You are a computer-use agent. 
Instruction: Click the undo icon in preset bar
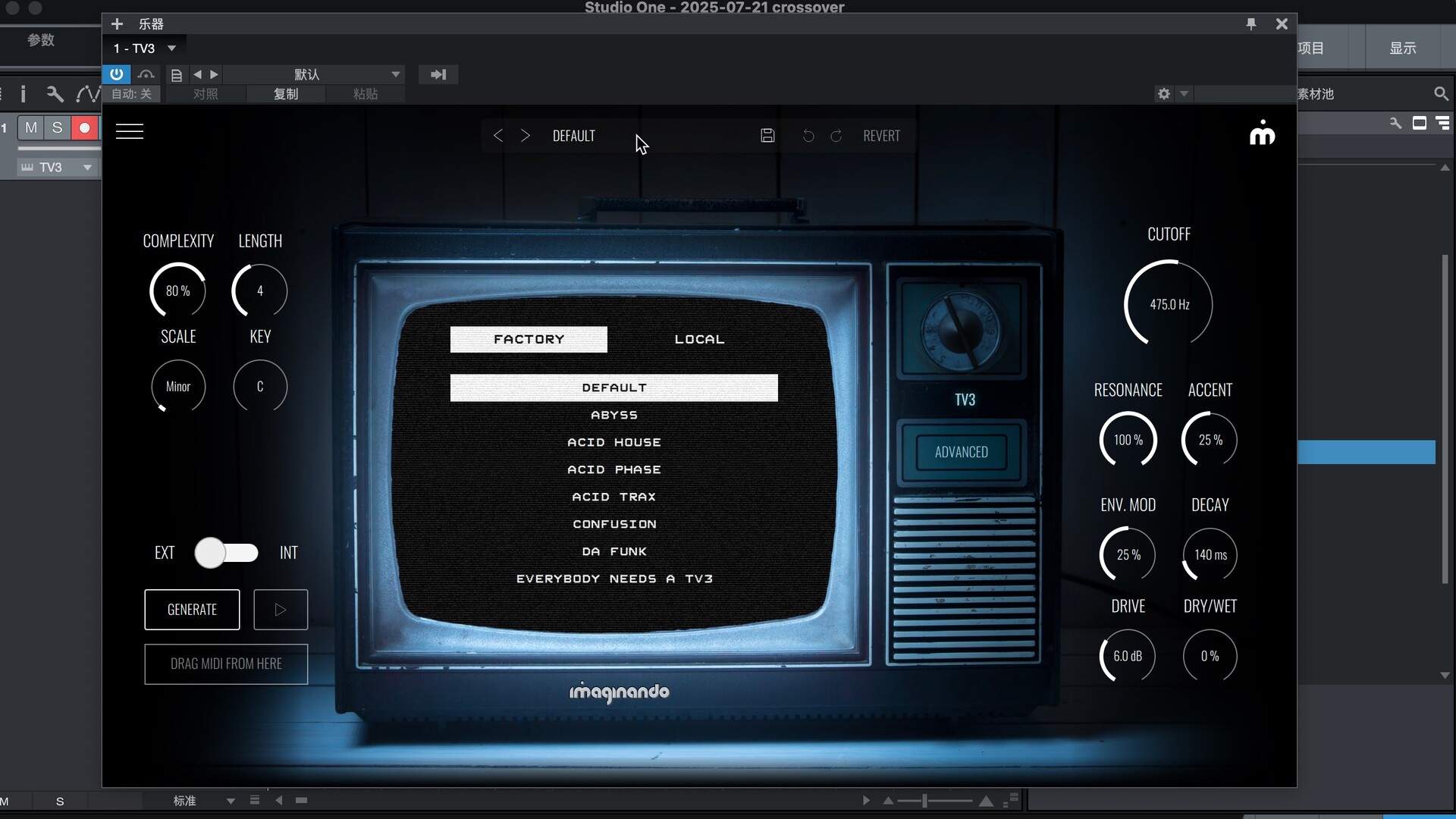tap(808, 136)
